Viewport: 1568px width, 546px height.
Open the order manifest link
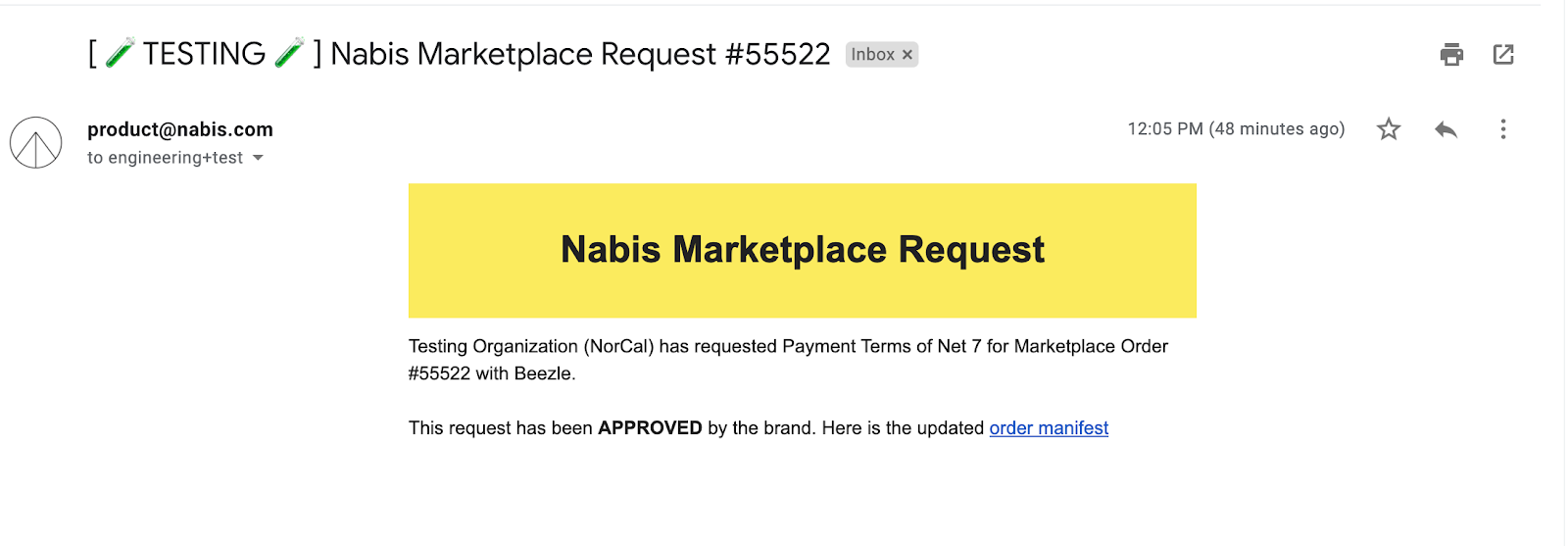1049,428
